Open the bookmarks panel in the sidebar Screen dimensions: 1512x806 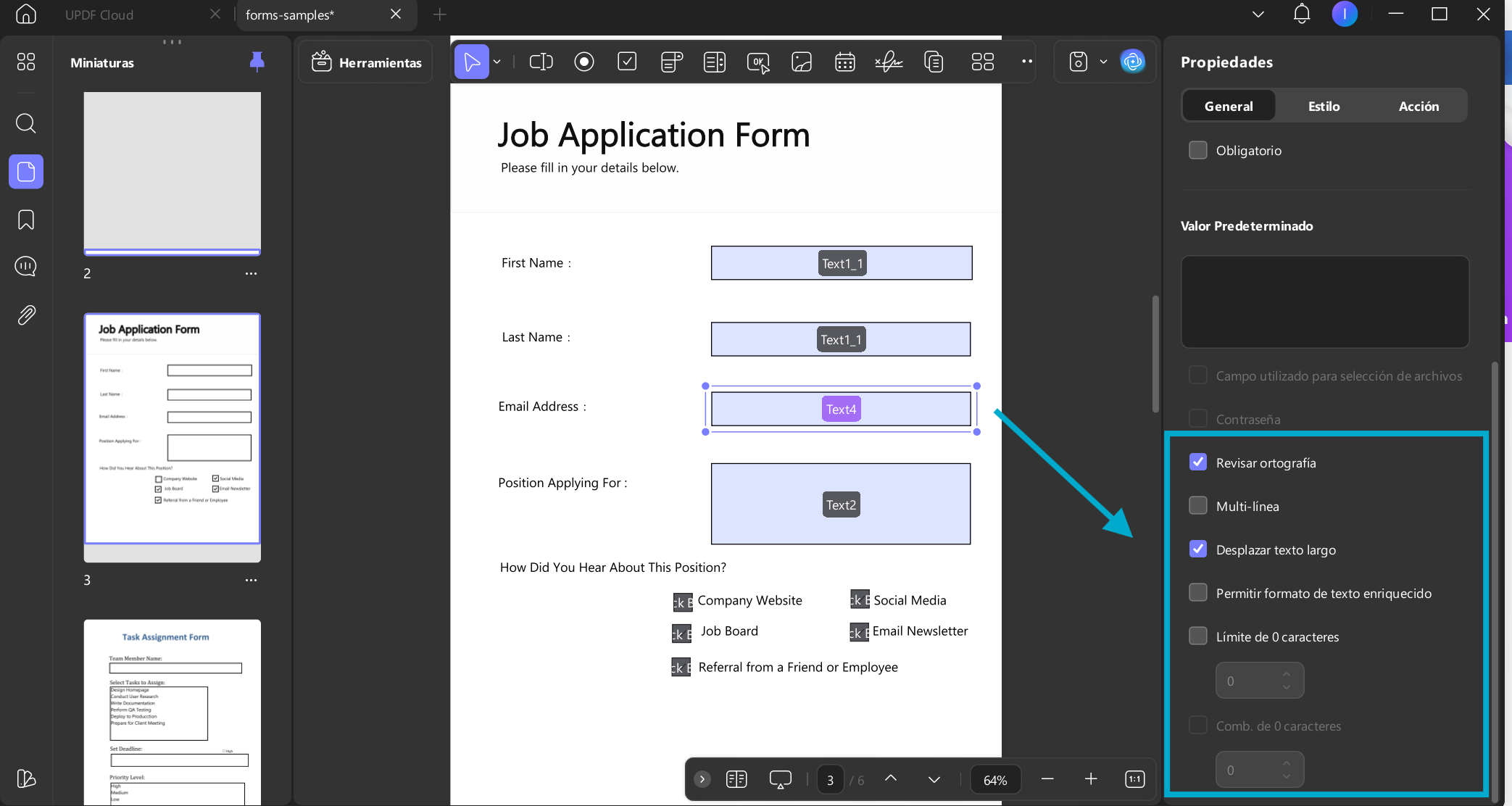coord(26,220)
